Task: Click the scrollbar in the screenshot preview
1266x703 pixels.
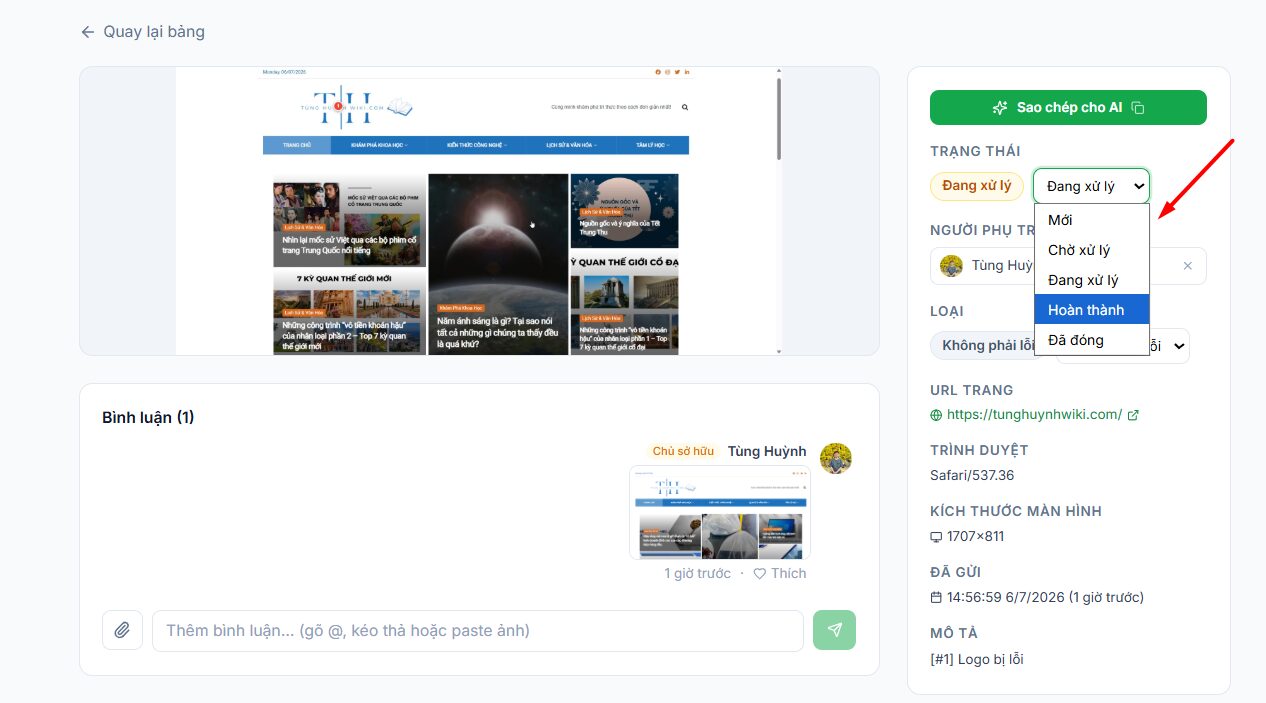Action: [779, 120]
